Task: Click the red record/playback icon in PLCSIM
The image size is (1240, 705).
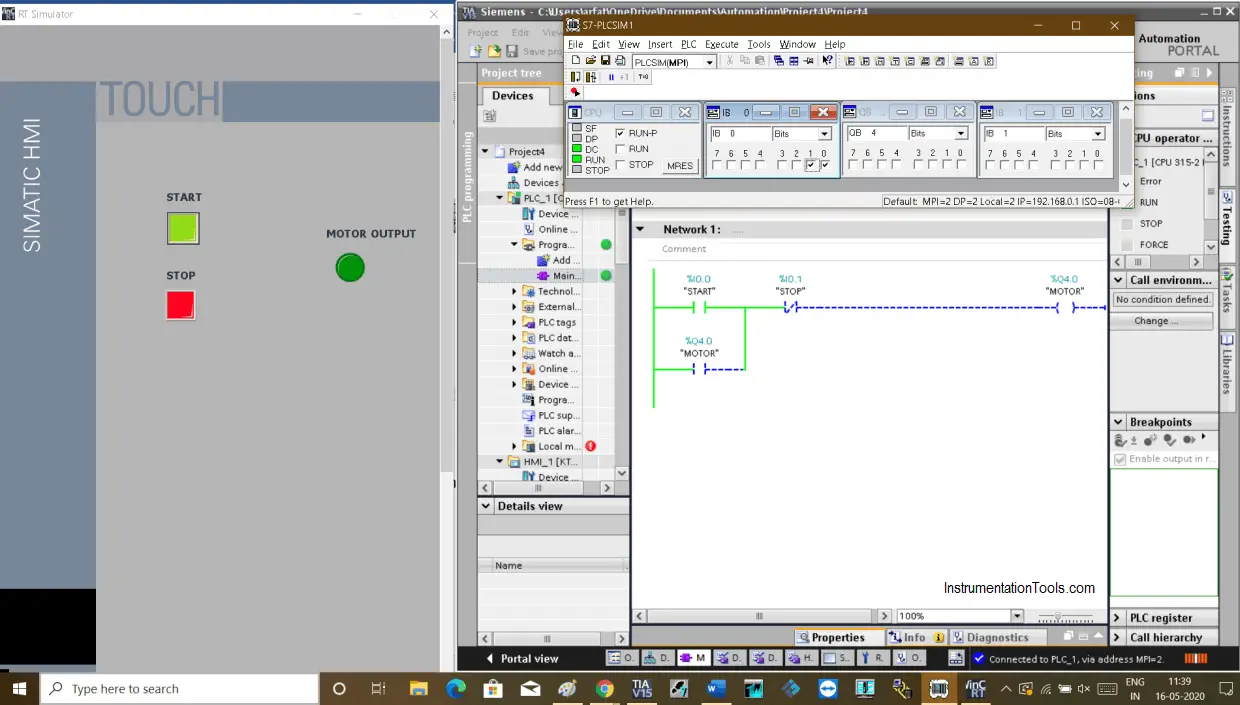Action: click(x=575, y=92)
